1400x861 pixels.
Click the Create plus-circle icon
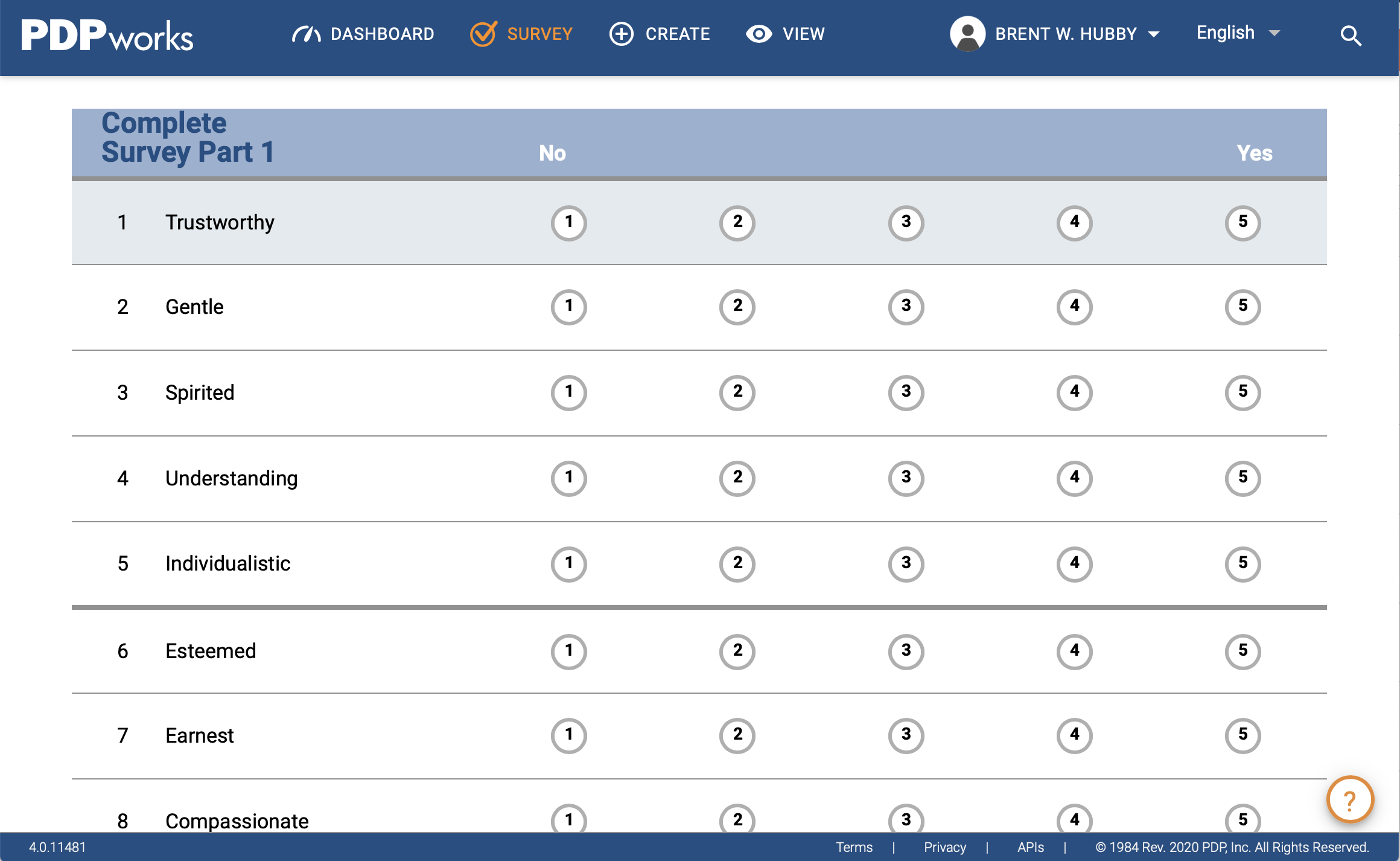[x=621, y=34]
